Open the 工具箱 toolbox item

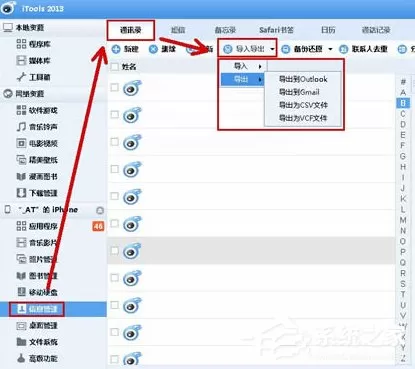coord(33,77)
